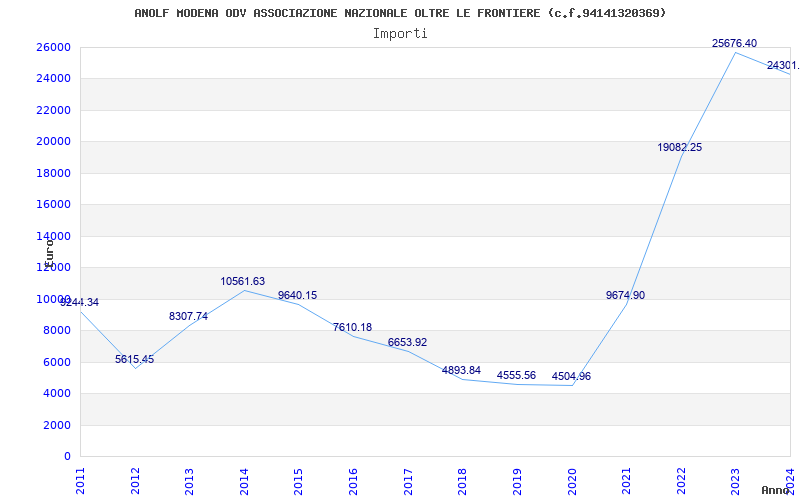Screen dimensions: 800x500
Task: Click the y-axis tick 8000
Action: [x=57, y=331]
